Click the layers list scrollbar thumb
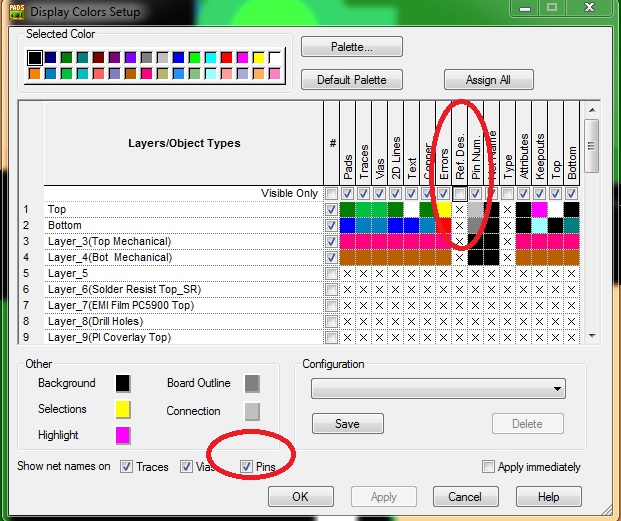 (x=592, y=146)
